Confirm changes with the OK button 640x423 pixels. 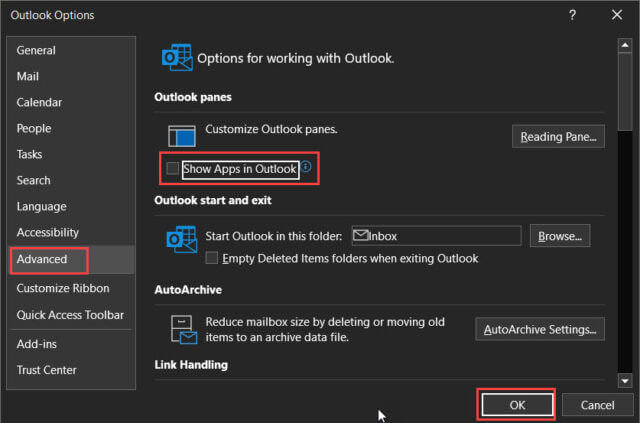pos(517,405)
